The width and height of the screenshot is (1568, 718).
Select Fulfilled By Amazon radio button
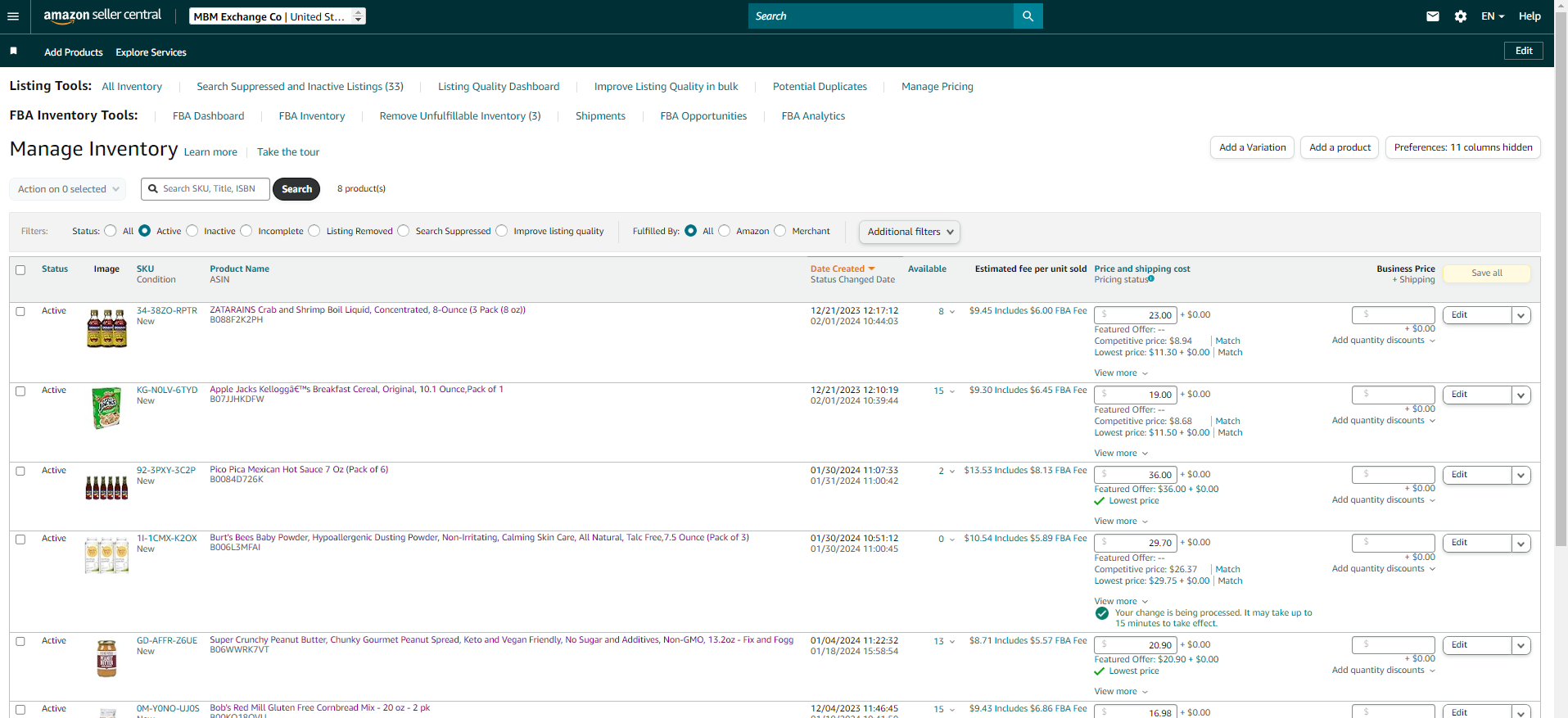(x=724, y=231)
